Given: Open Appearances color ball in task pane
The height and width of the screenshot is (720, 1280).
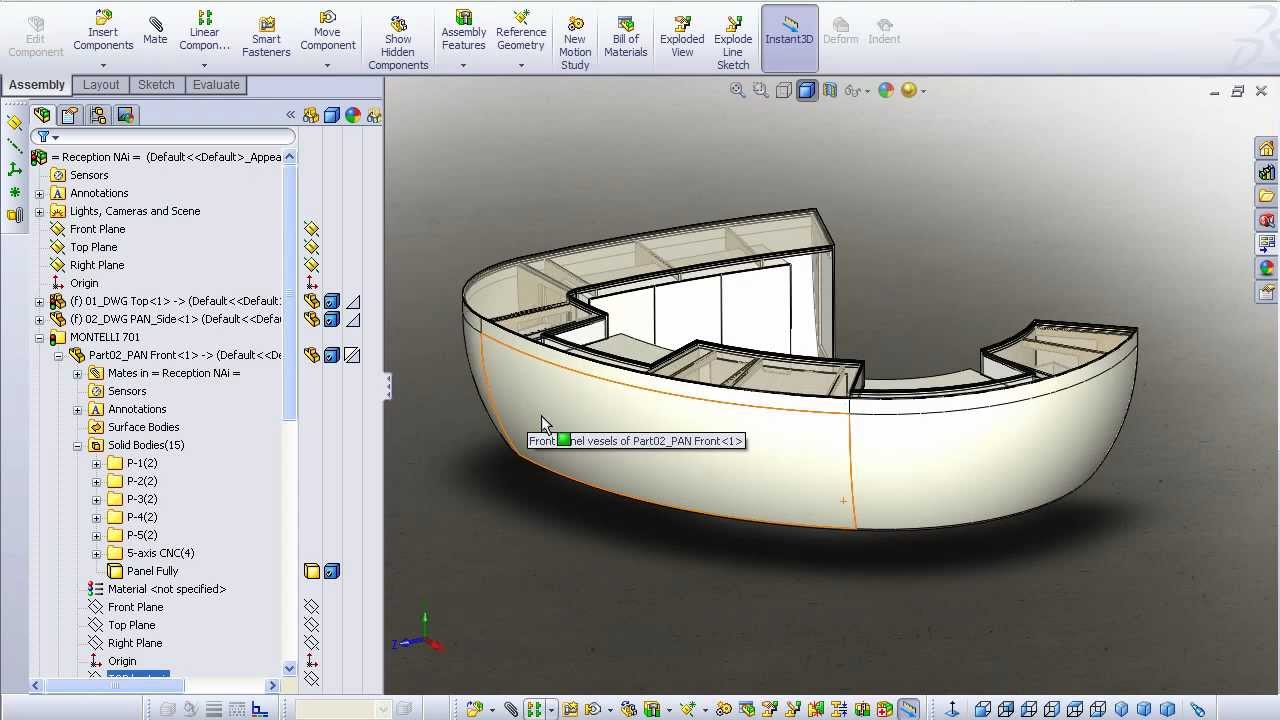Looking at the screenshot, I should [x=1267, y=268].
